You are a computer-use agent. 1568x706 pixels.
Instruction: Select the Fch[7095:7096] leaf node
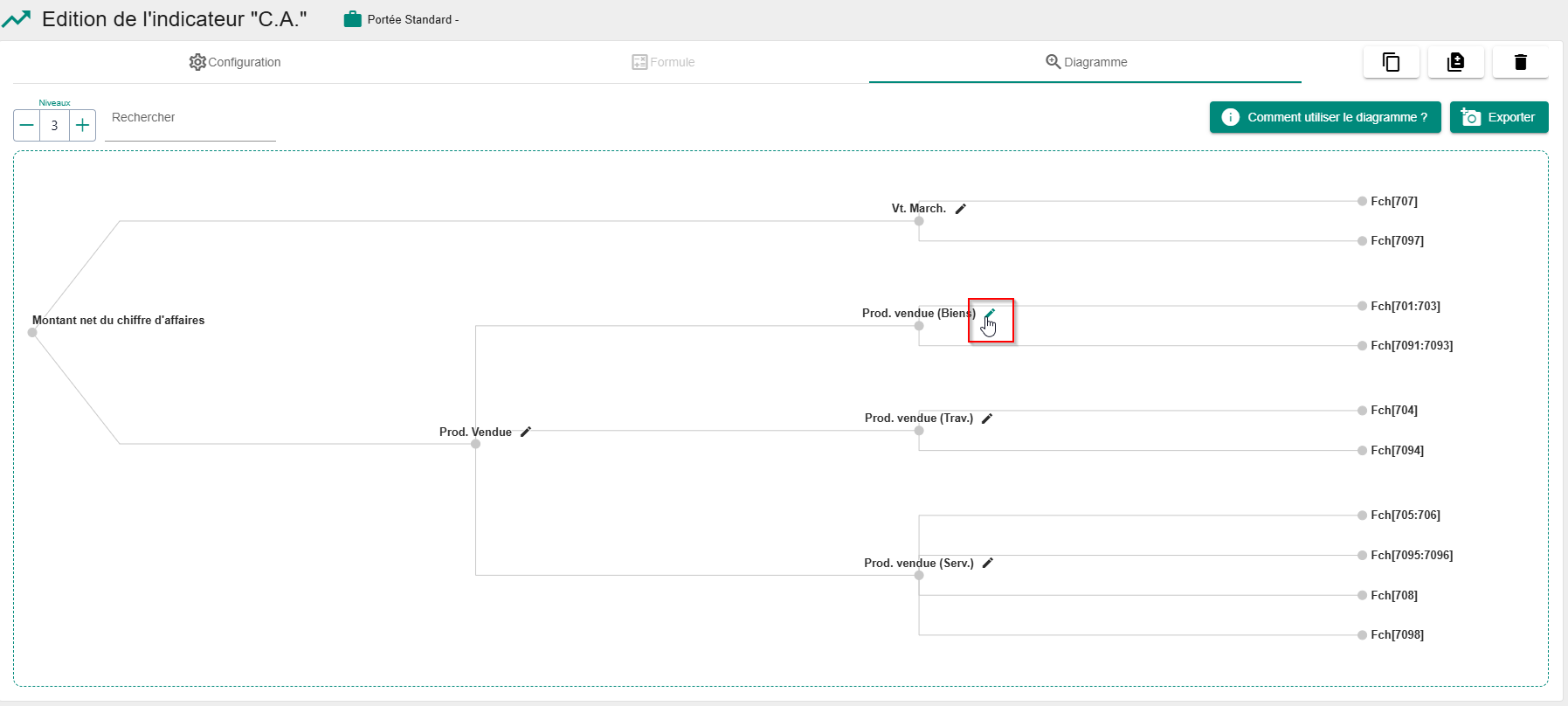tap(1410, 555)
